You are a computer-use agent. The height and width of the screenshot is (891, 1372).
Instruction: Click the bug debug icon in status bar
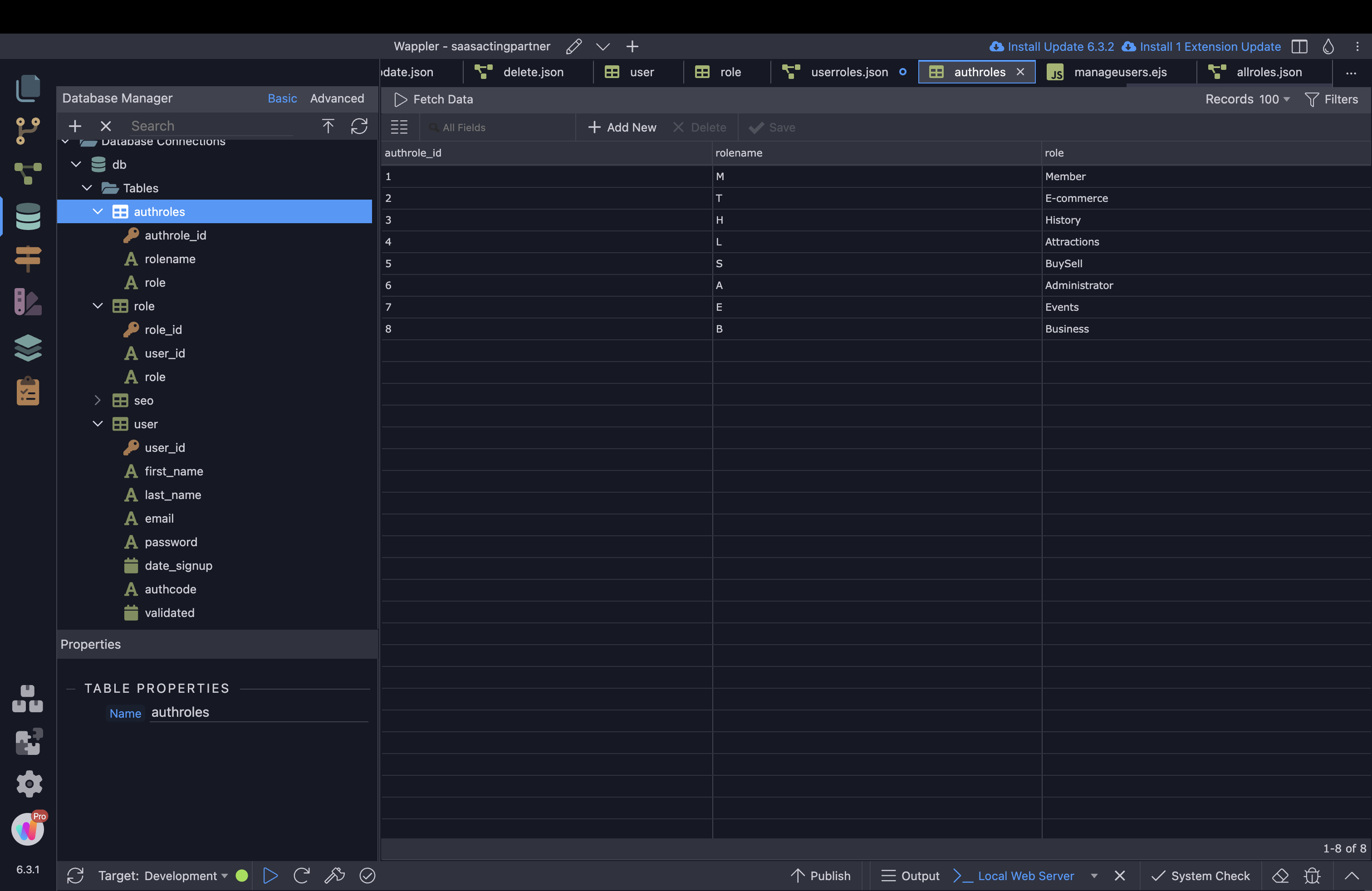tap(1312, 876)
